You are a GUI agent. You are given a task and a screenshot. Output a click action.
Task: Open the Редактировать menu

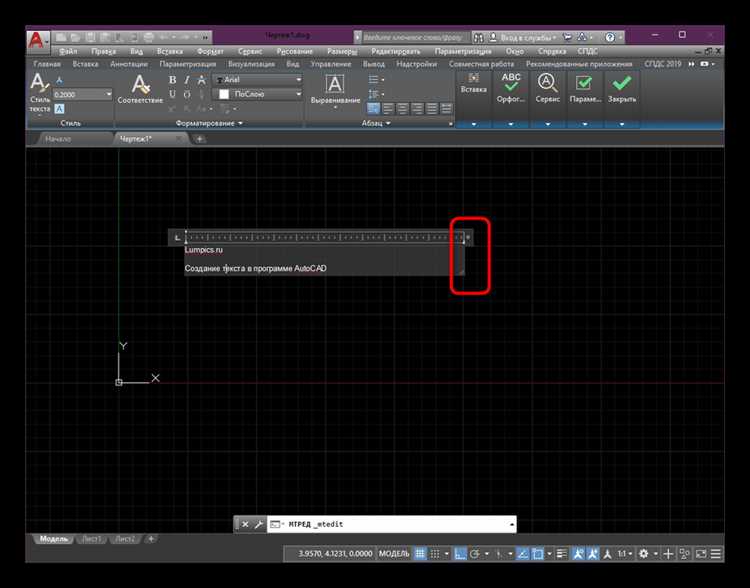pyautogui.click(x=396, y=51)
